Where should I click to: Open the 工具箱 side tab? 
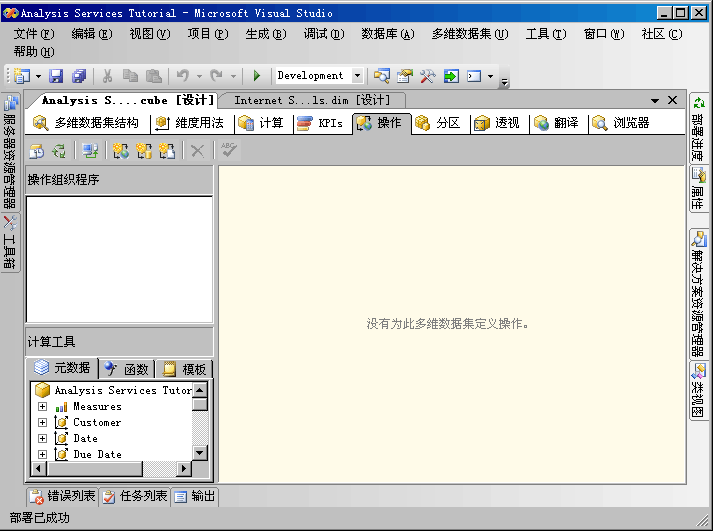point(10,242)
